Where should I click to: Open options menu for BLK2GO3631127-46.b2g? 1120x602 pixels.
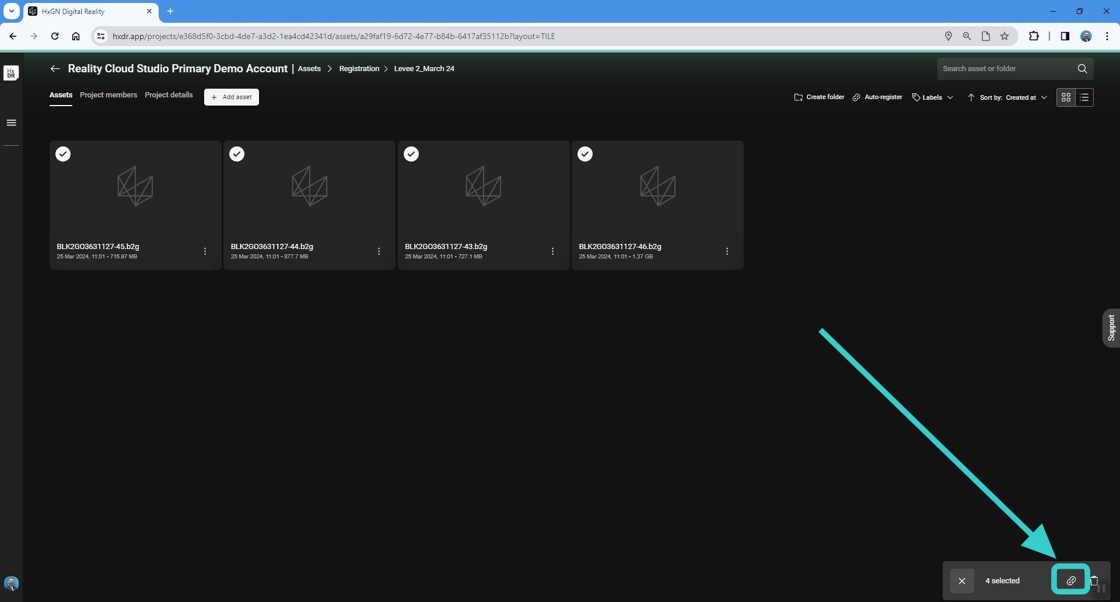click(x=727, y=251)
